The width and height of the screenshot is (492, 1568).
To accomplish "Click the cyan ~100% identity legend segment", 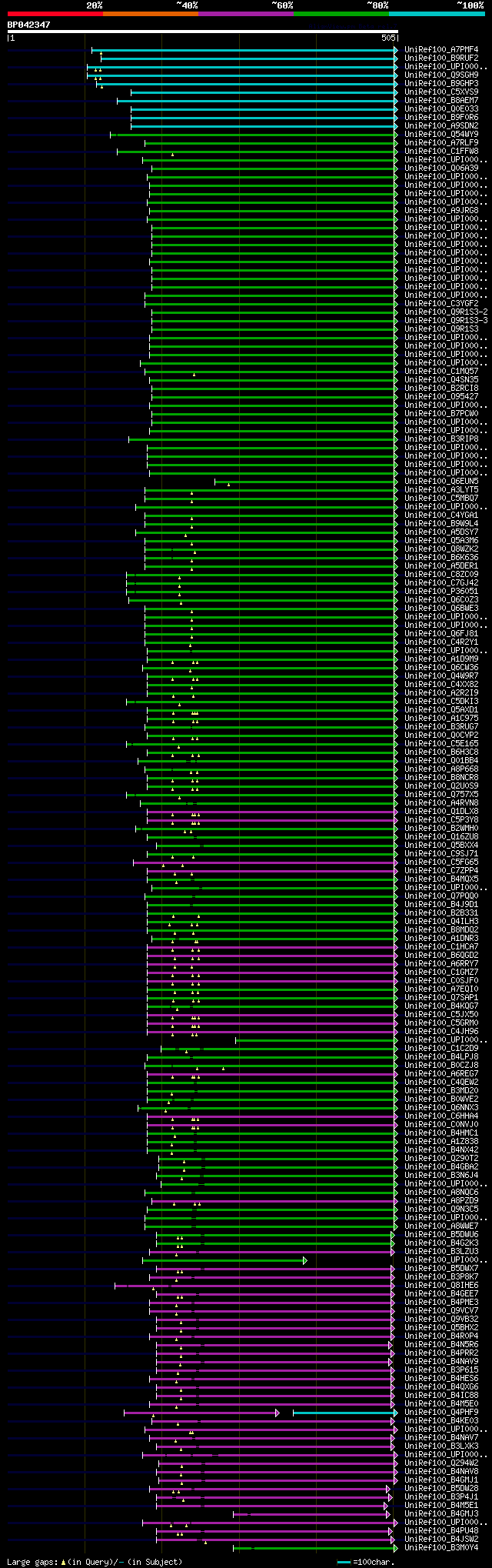I will (x=437, y=14).
